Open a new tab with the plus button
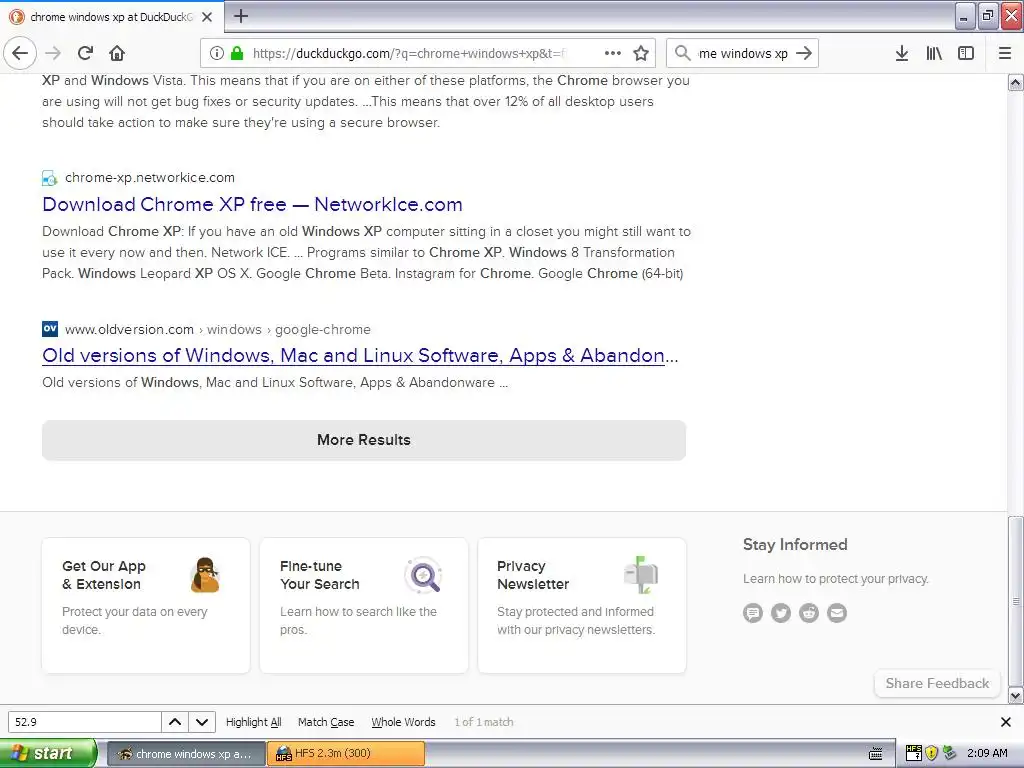Viewport: 1024px width, 768px height. (x=240, y=16)
